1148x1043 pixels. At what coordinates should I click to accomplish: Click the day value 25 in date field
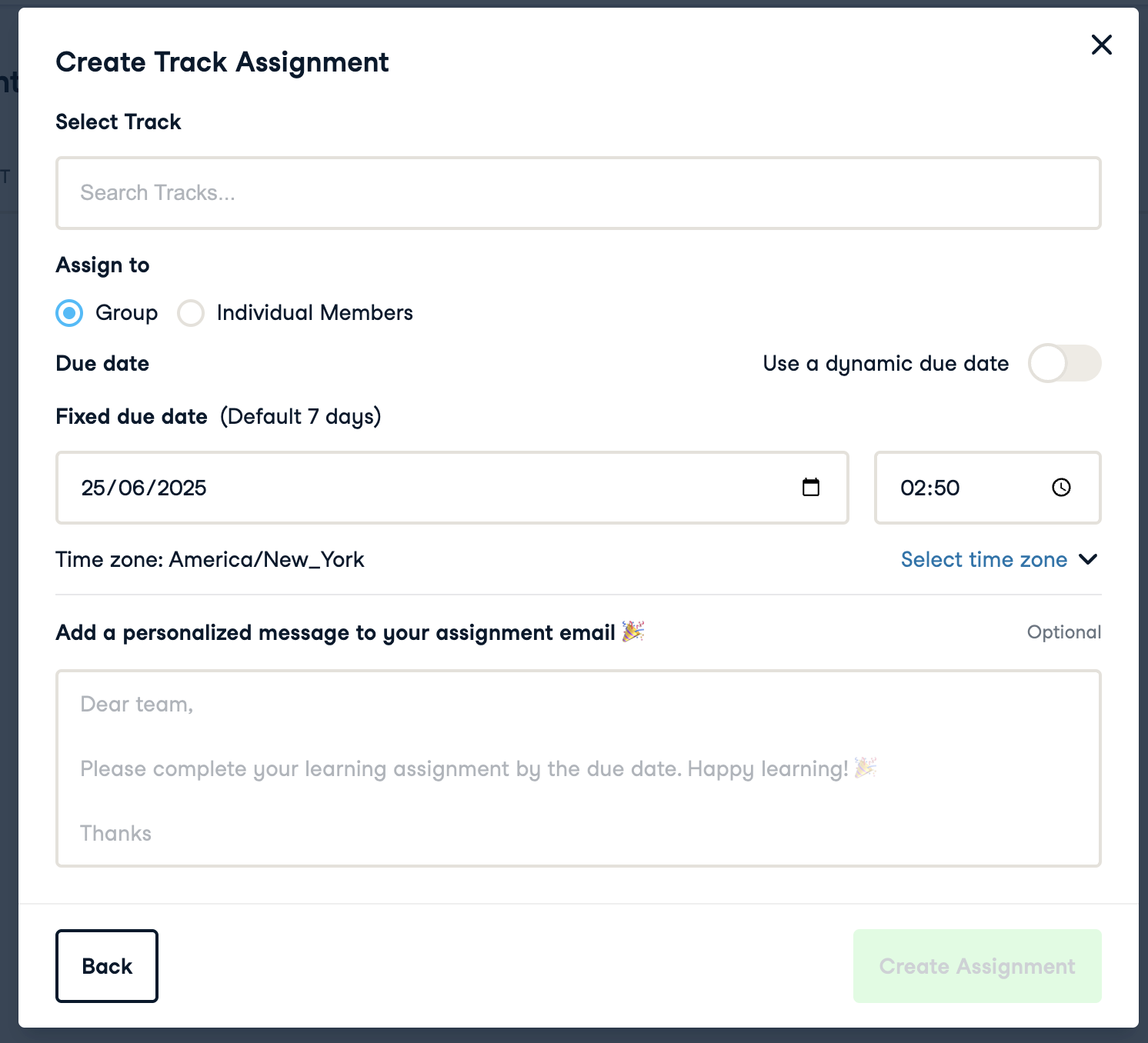(93, 488)
